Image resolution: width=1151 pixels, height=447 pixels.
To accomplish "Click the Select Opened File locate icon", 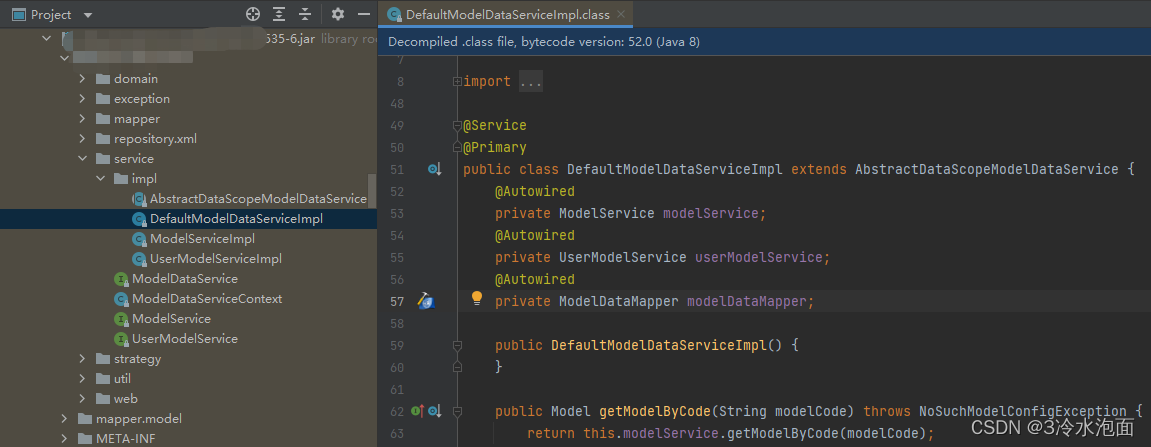I will [x=253, y=14].
